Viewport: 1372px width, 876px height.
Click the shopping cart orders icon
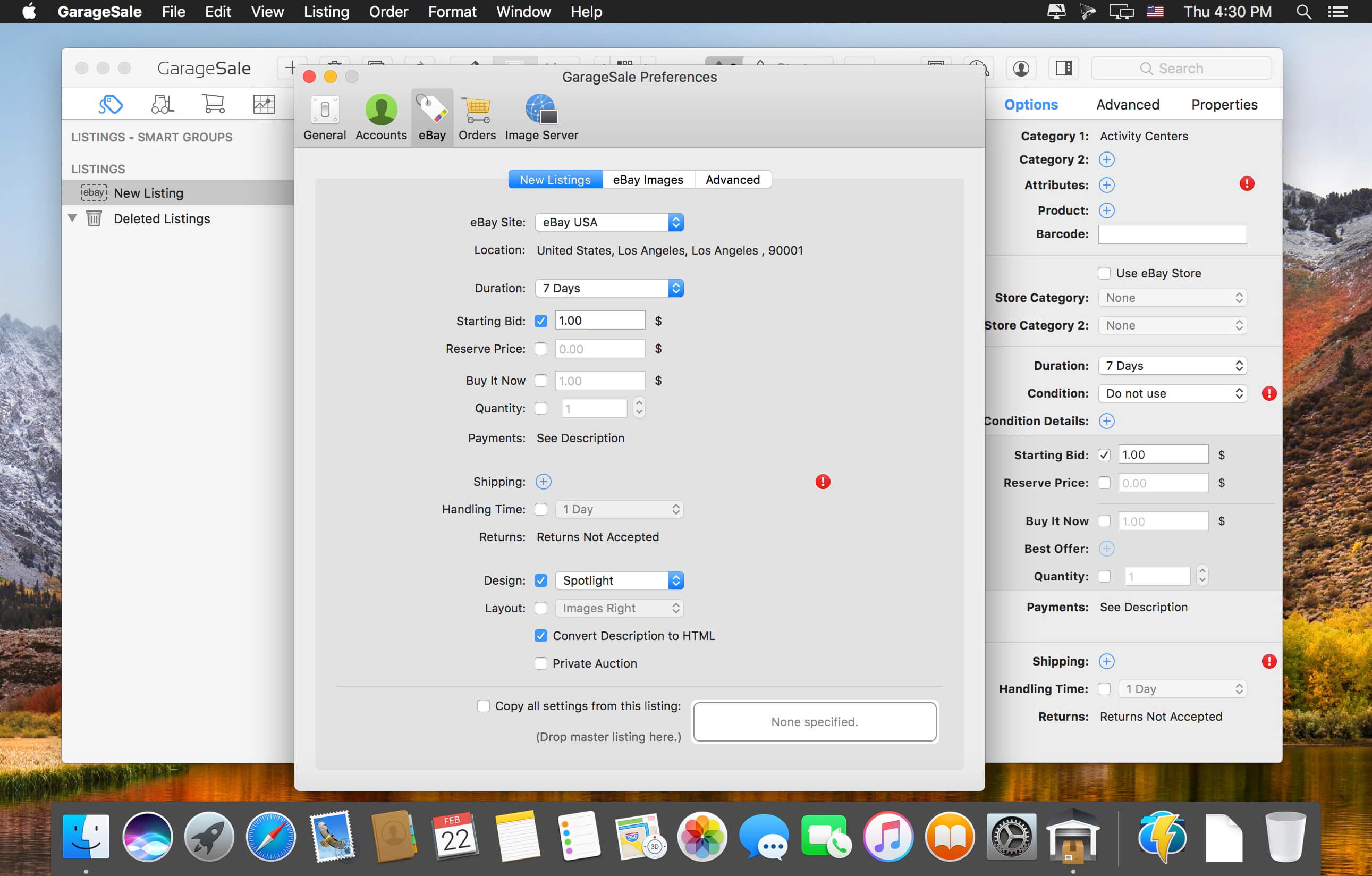[213, 104]
